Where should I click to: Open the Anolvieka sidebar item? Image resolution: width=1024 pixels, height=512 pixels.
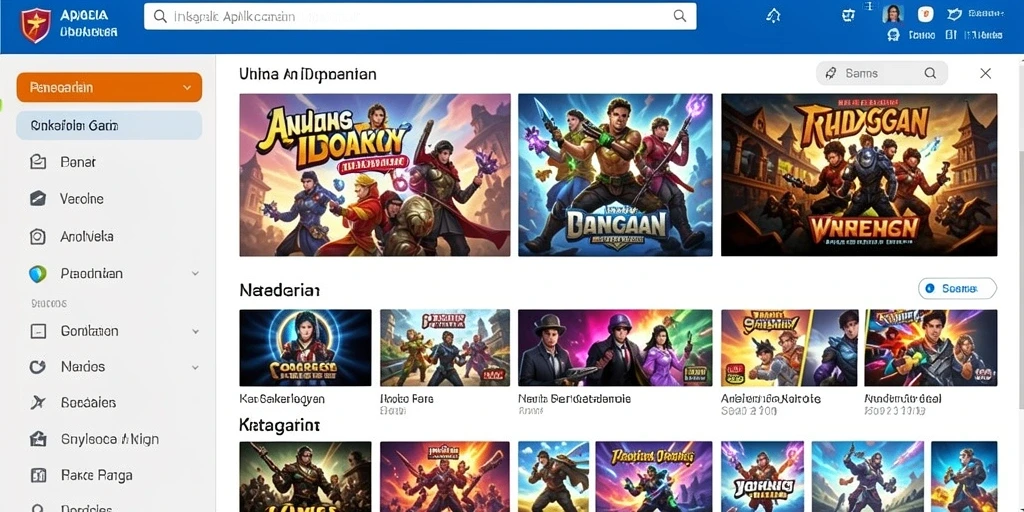tap(87, 236)
